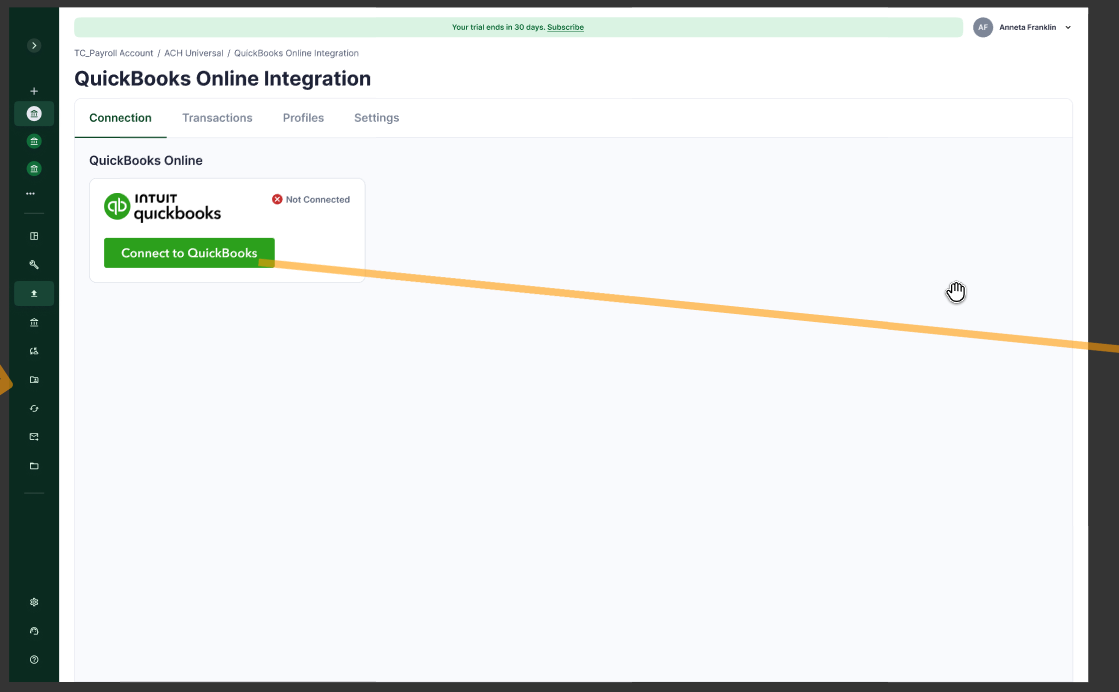Open the plain folder icon in sidebar
The width and height of the screenshot is (1119, 692).
tap(34, 466)
